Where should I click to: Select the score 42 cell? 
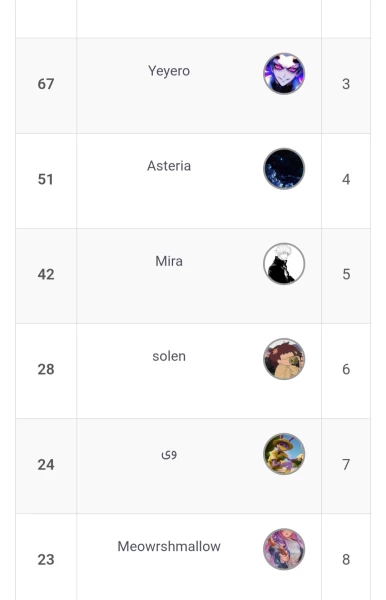pyautogui.click(x=46, y=276)
